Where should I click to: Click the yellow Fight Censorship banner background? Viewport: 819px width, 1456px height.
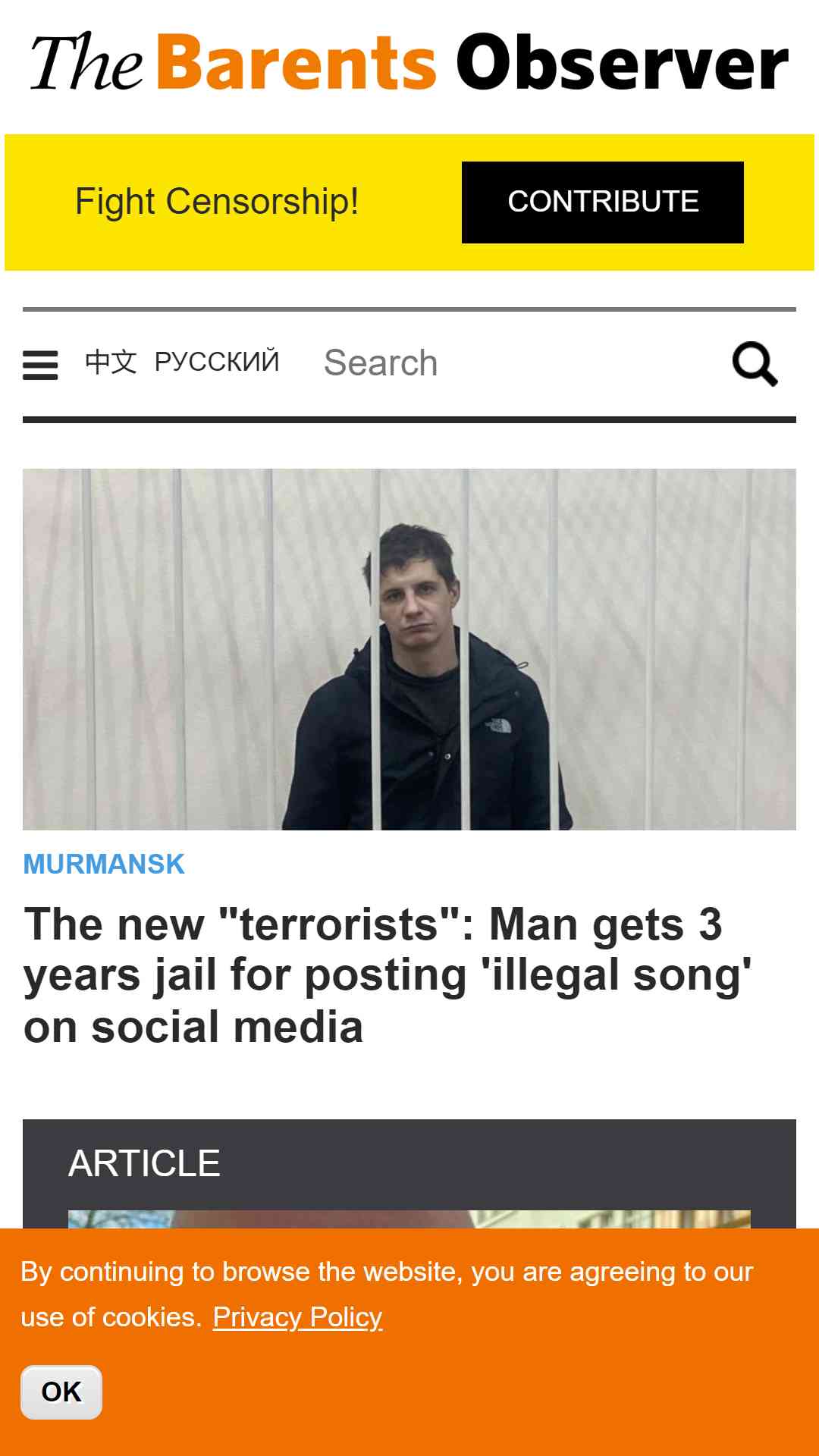[x=409, y=256]
